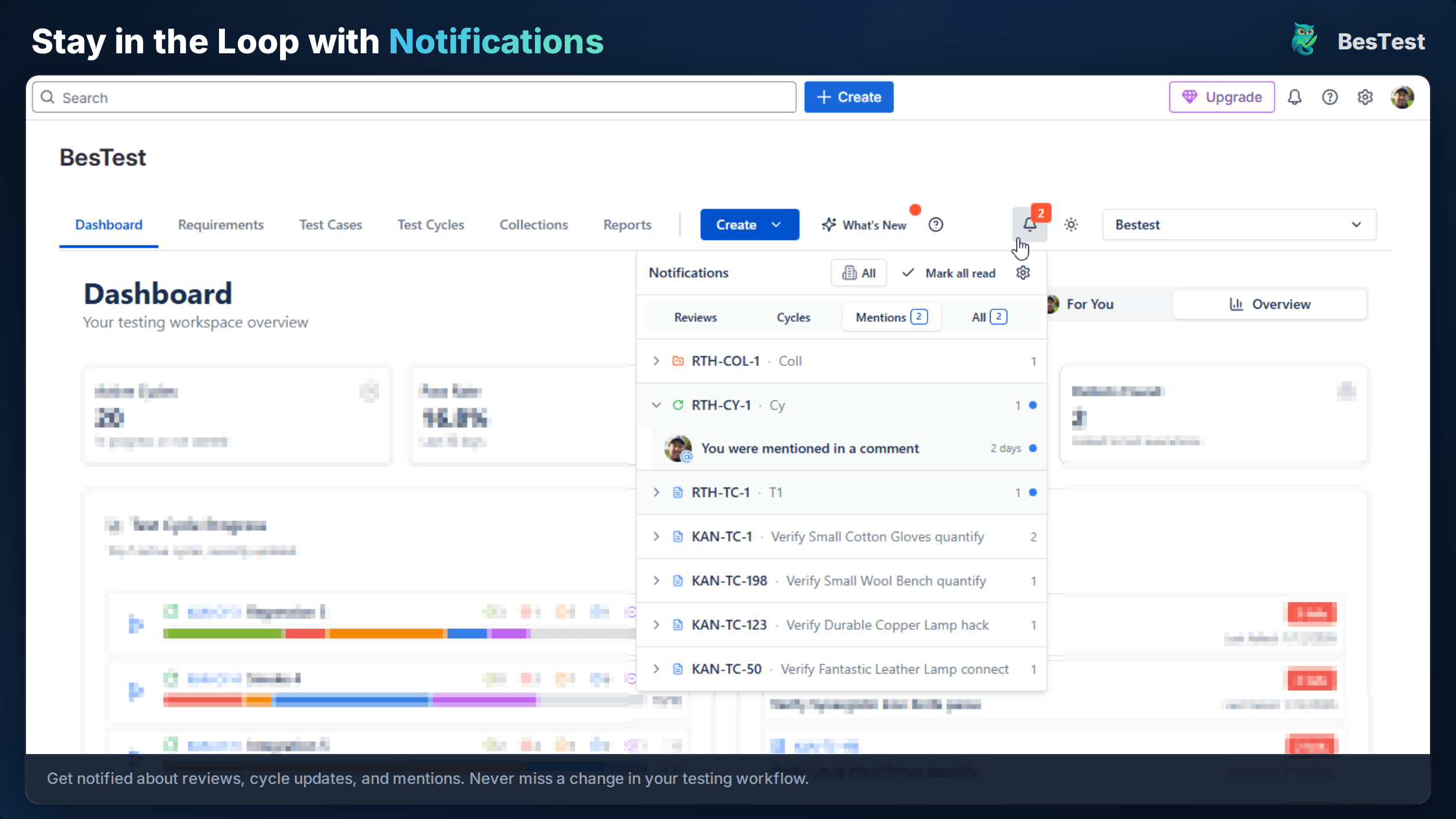Click the Upgrade button
Image resolution: width=1456 pixels, height=819 pixels.
click(x=1221, y=96)
